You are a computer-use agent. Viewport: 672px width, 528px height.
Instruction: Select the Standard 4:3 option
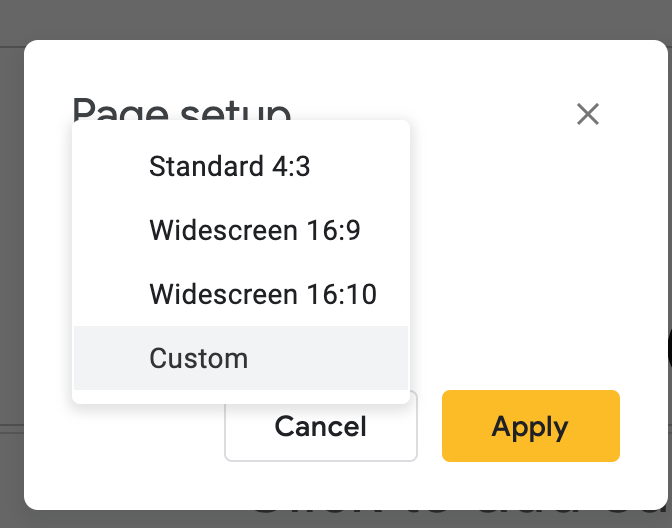pyautogui.click(x=230, y=166)
